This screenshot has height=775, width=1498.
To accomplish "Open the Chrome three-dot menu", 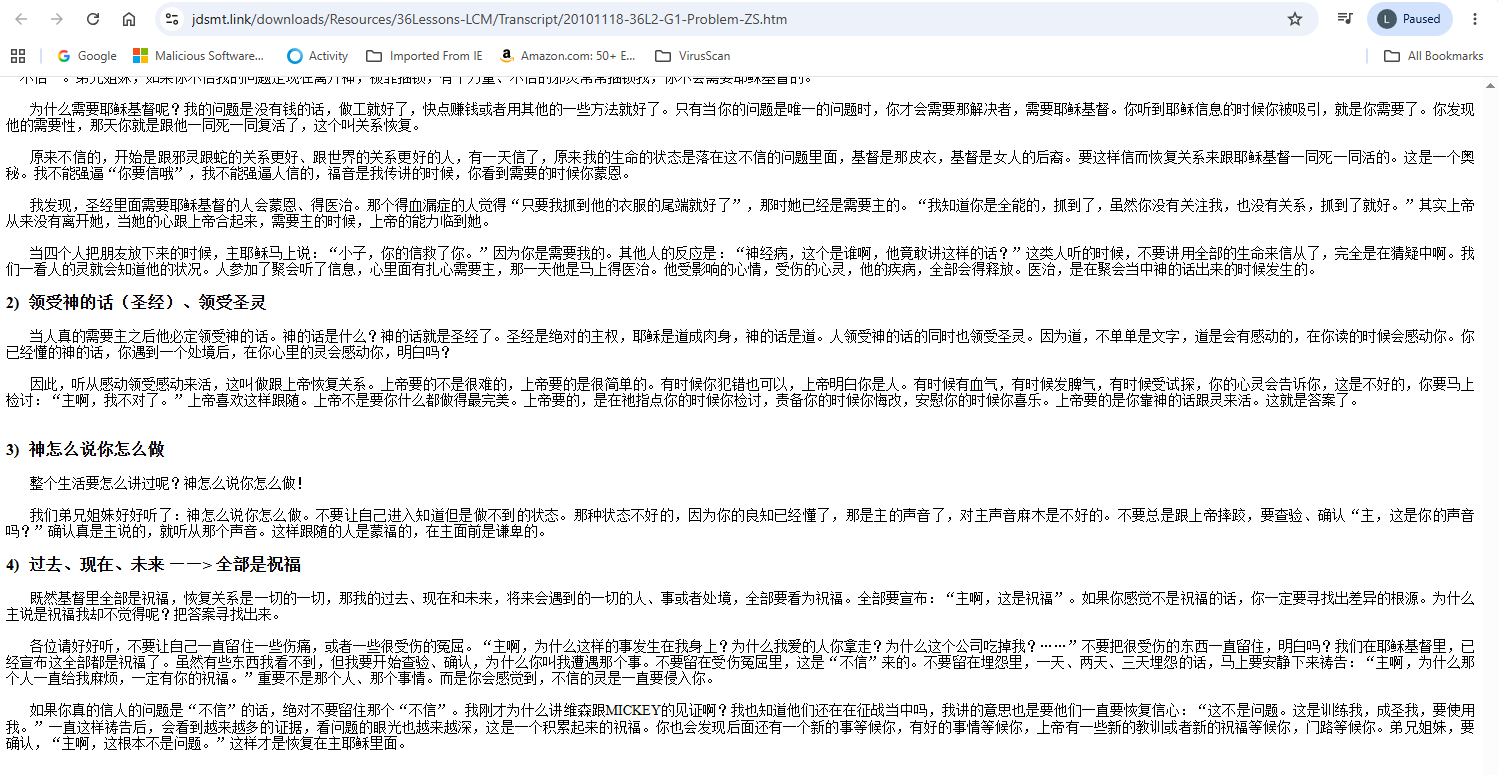I will pos(1475,19).
